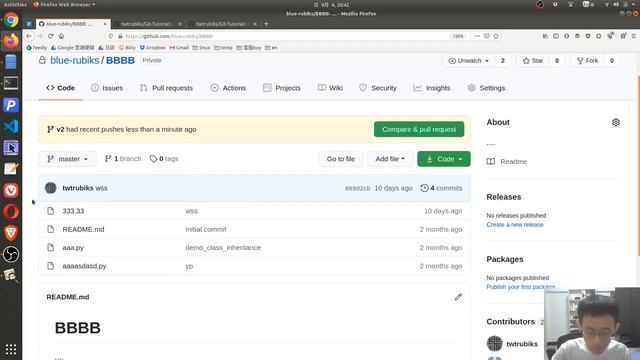Bookmark this page with star icon
The height and width of the screenshot is (360, 640).
pyautogui.click(x=496, y=36)
